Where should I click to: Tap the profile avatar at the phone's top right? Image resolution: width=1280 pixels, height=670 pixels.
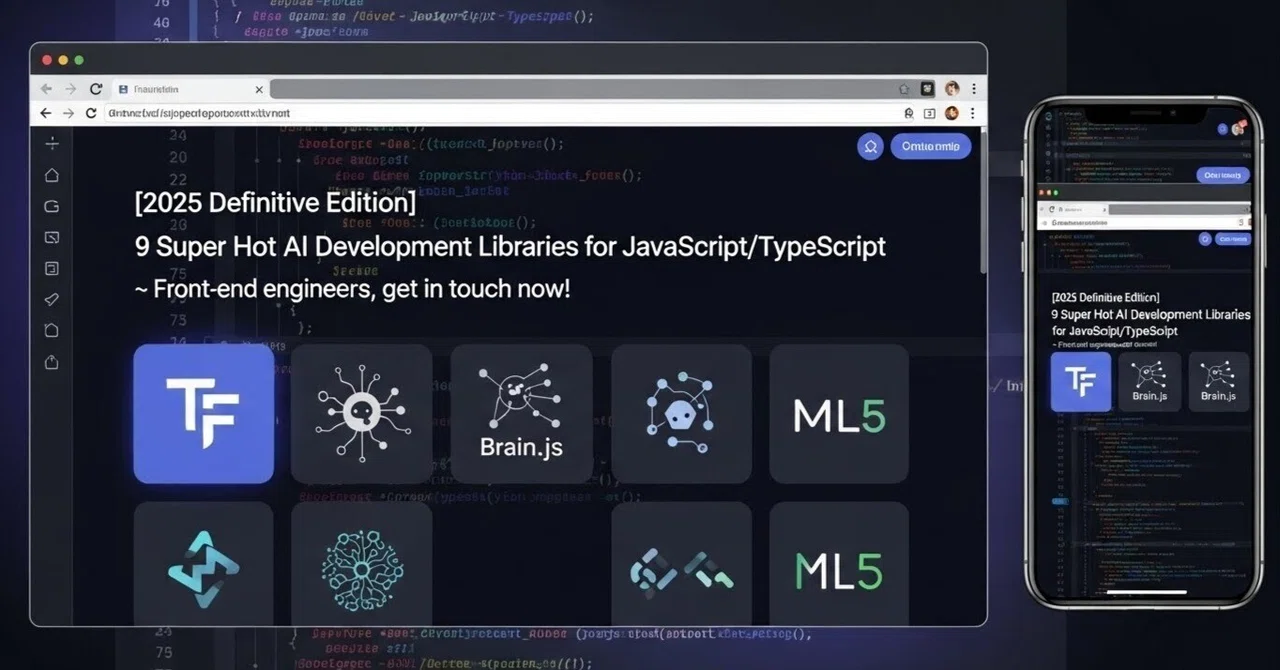point(1239,128)
